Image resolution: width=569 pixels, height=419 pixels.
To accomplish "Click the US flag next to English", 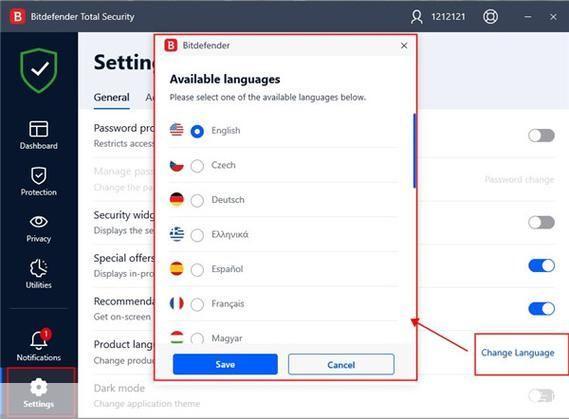I will pos(177,130).
